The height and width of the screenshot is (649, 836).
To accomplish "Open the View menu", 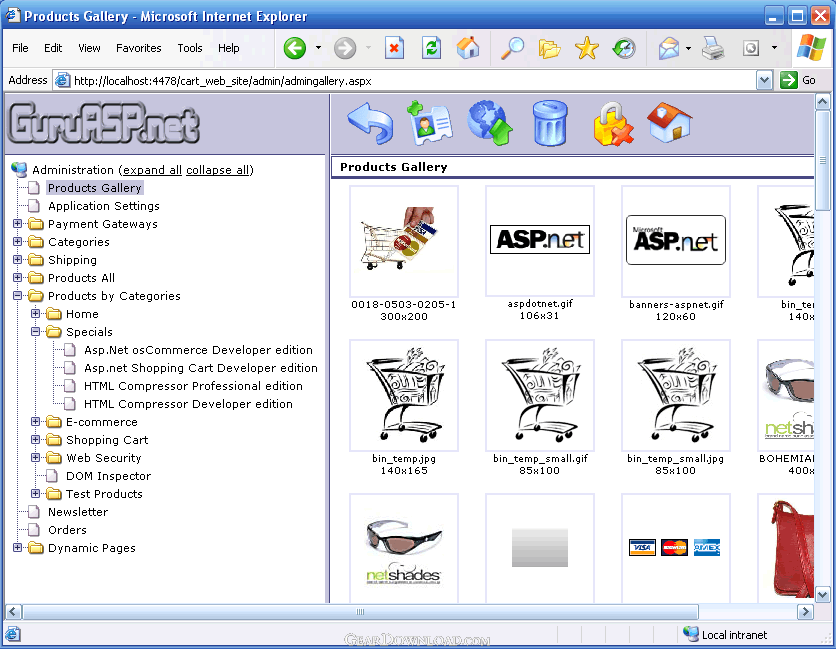I will (x=89, y=48).
